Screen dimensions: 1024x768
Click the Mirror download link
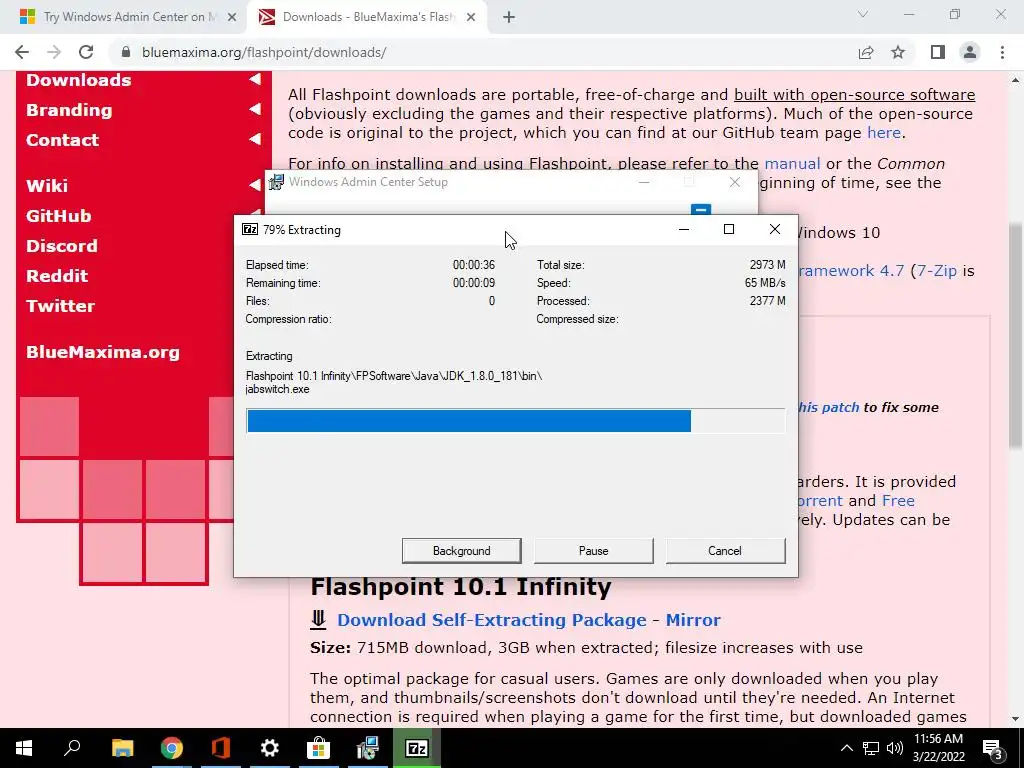(693, 620)
